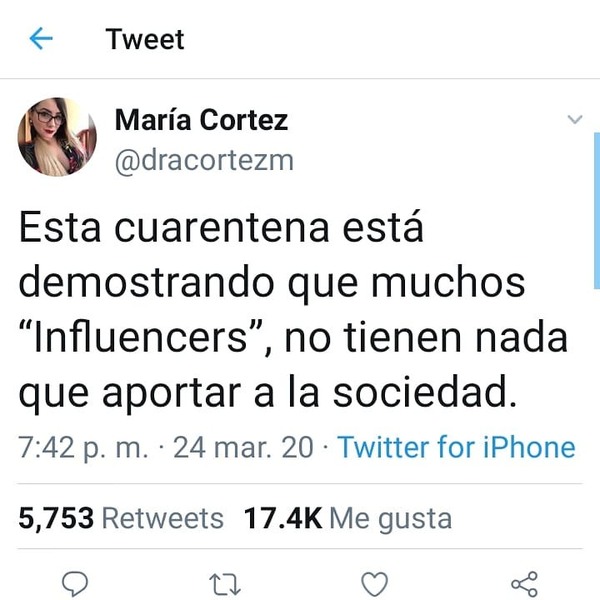This screenshot has height=600, width=600.
Task: Open the tweet options chevron
Action: pyautogui.click(x=575, y=119)
